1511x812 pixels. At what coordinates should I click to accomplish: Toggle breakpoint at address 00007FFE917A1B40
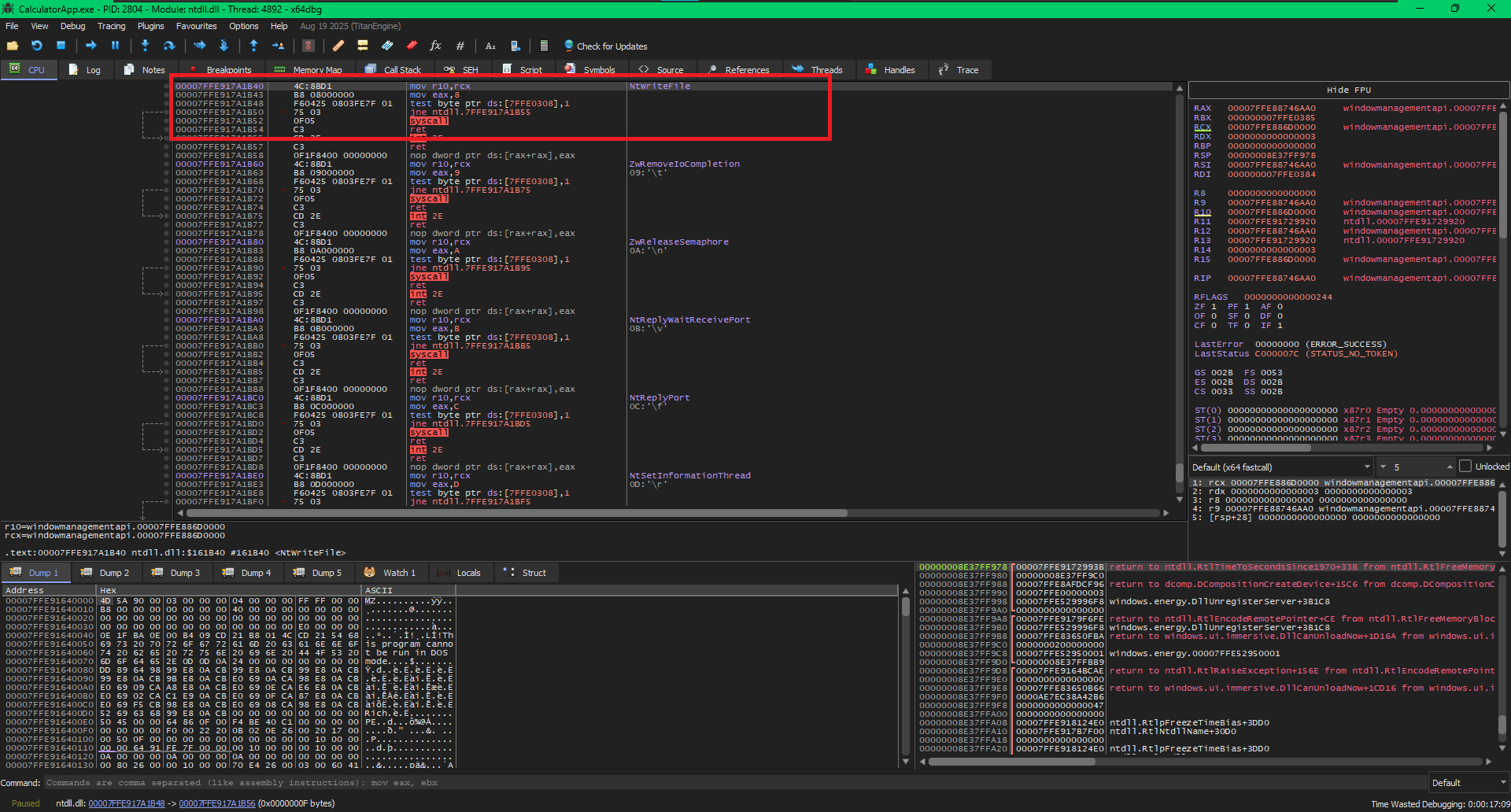(166, 87)
